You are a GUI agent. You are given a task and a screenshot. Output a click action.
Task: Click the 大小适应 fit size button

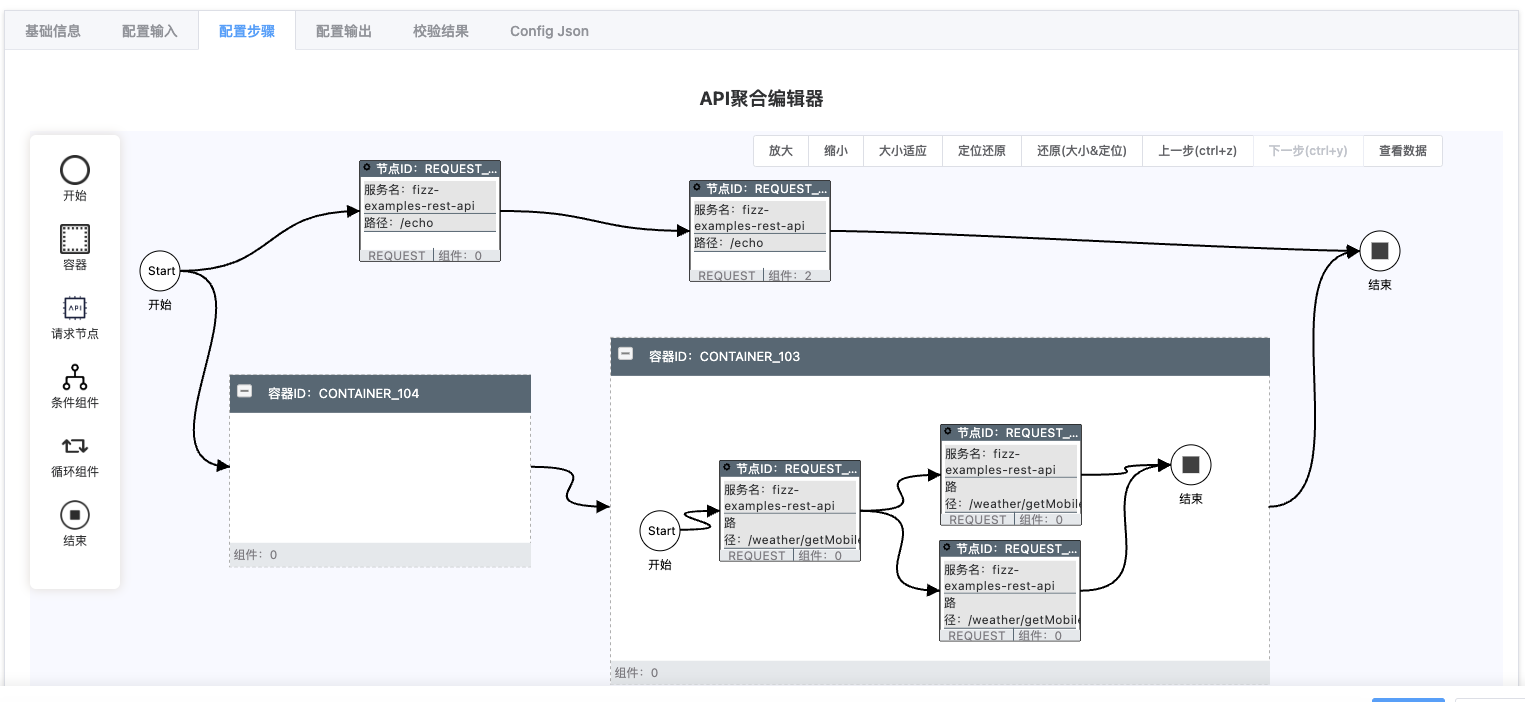(x=902, y=151)
